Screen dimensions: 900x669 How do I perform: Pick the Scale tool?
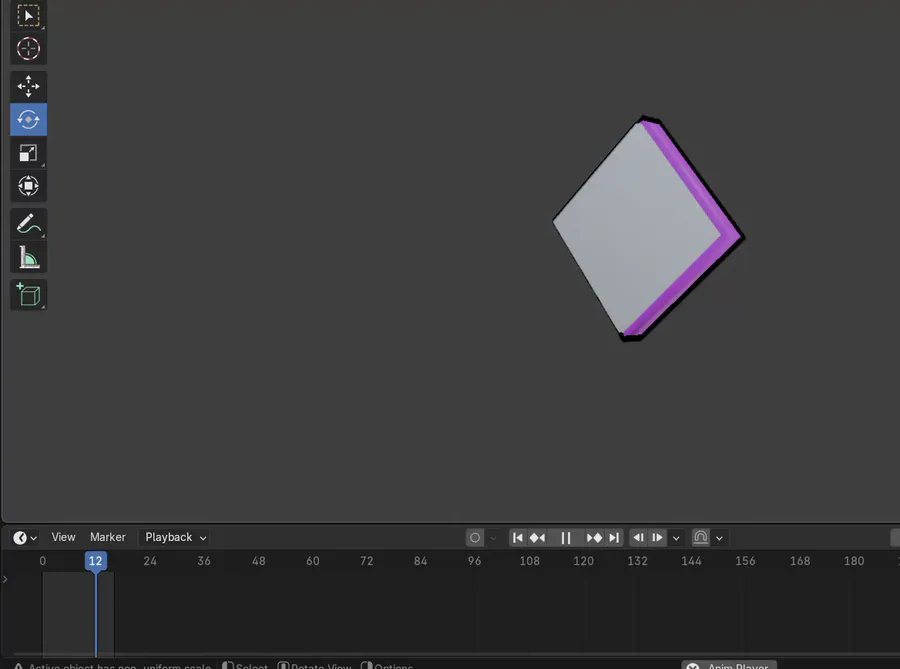[28, 153]
